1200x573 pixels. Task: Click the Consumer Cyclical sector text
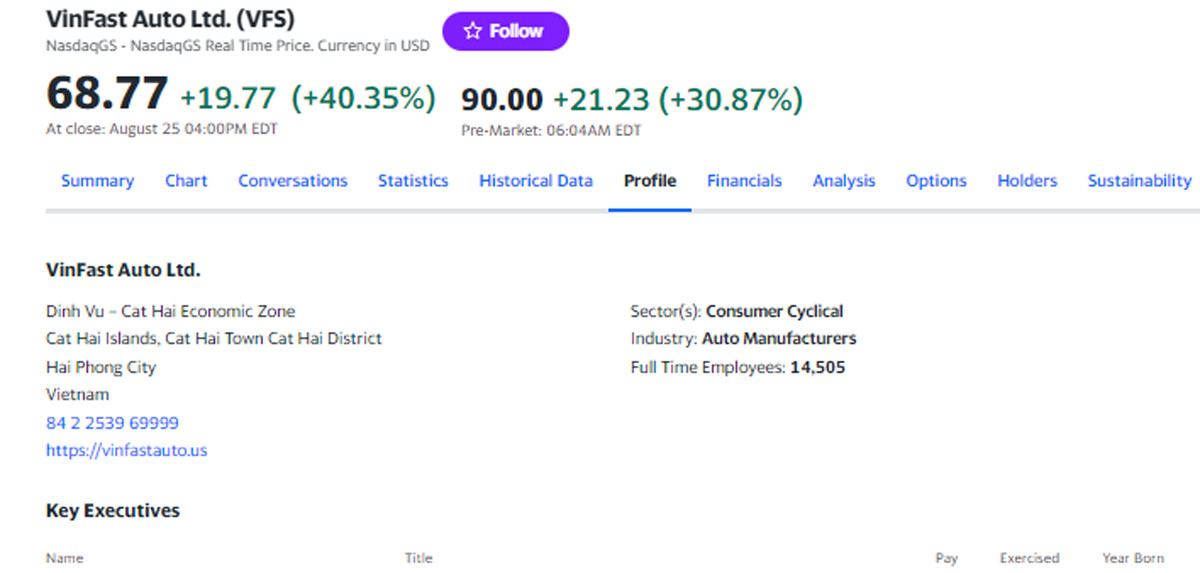(x=774, y=311)
